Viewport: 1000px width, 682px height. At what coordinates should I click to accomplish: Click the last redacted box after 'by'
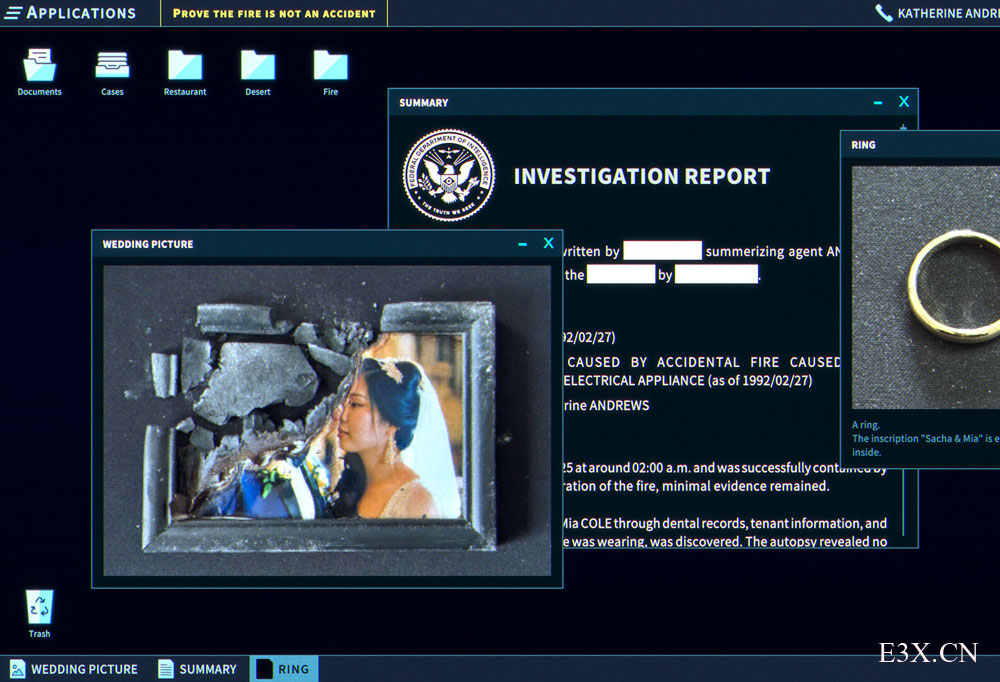pos(716,274)
